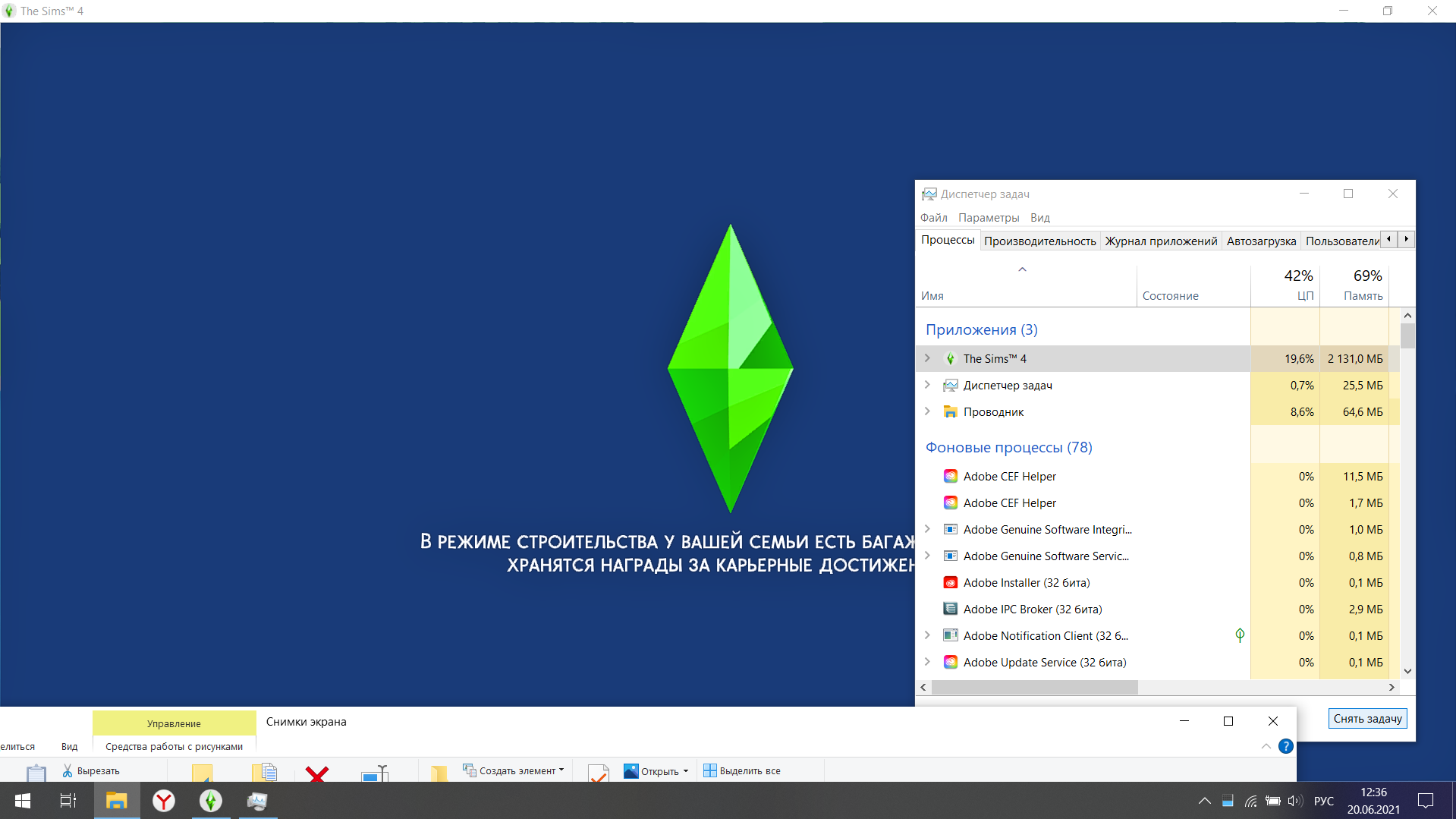Click Вырезать (cut) in the Explorer ribbon
Image resolution: width=1456 pixels, height=819 pixels.
click(x=91, y=770)
